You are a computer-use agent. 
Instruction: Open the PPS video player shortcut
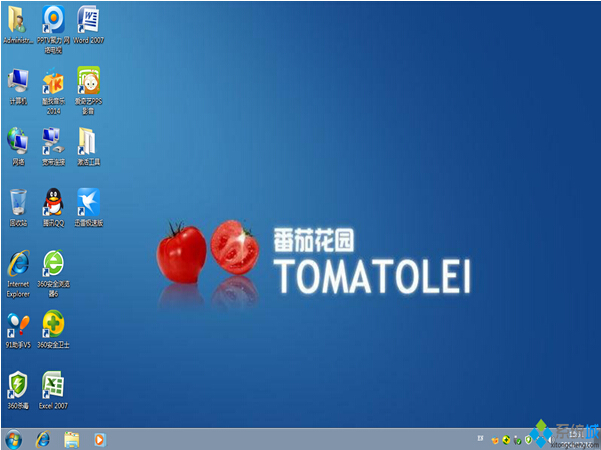point(88,81)
